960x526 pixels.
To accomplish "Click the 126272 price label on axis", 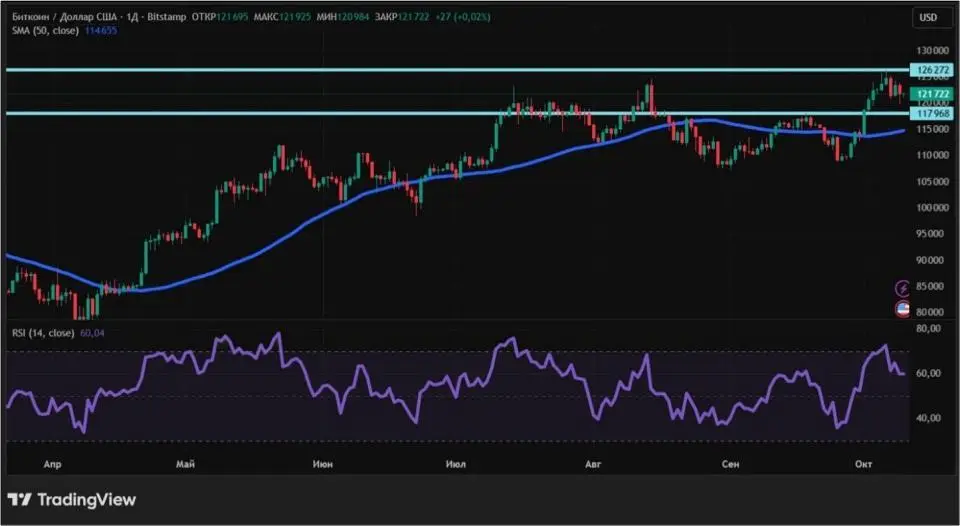I will point(927,70).
